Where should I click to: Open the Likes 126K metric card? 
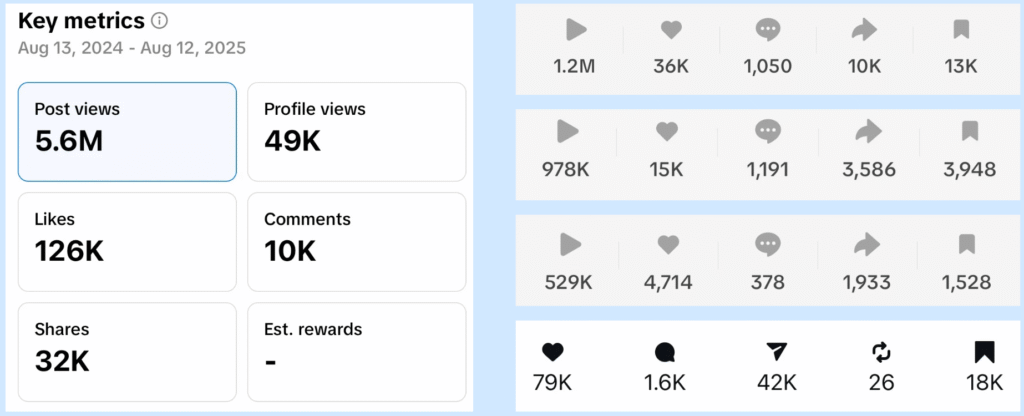pyautogui.click(x=127, y=242)
